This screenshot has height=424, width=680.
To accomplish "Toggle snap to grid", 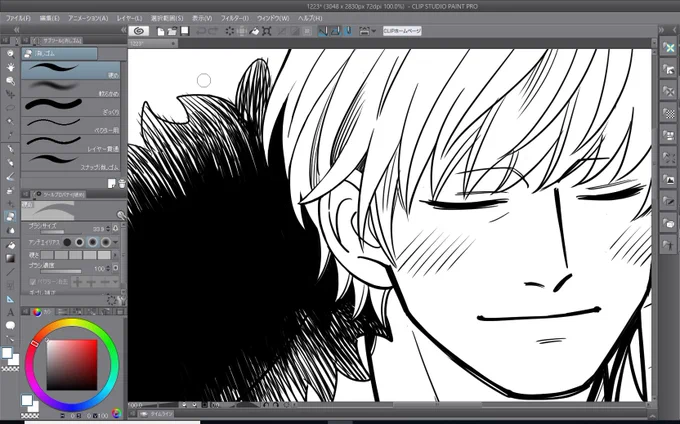I will click(348, 31).
